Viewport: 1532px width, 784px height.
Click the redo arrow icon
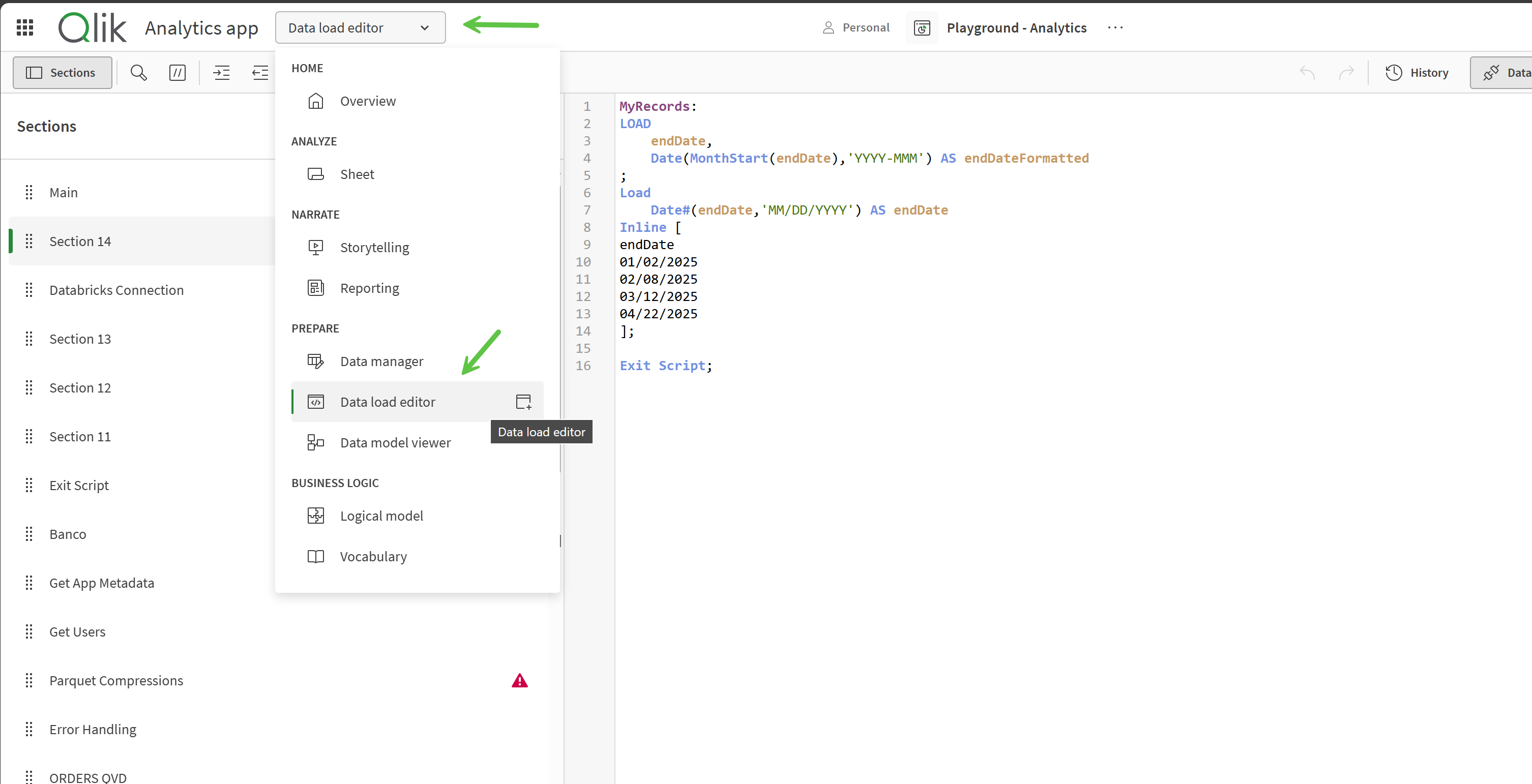[1346, 73]
